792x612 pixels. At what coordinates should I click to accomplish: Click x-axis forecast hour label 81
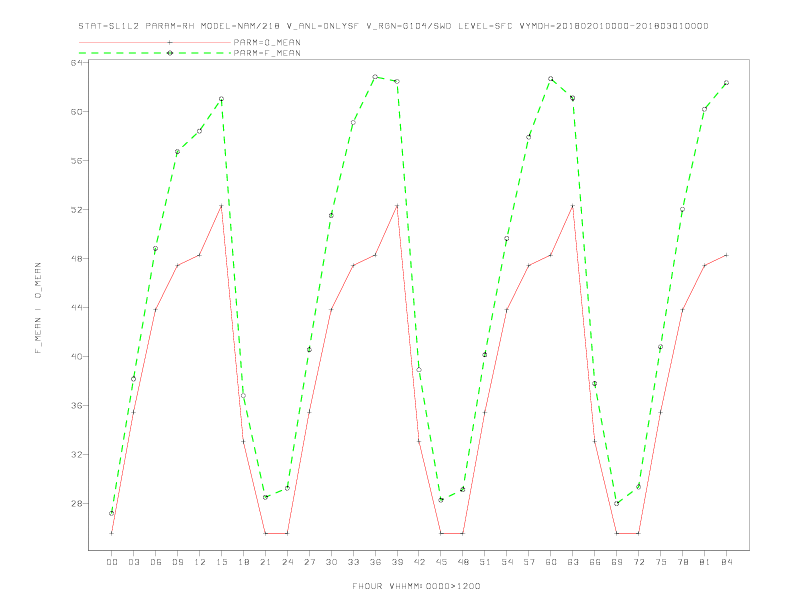705,562
